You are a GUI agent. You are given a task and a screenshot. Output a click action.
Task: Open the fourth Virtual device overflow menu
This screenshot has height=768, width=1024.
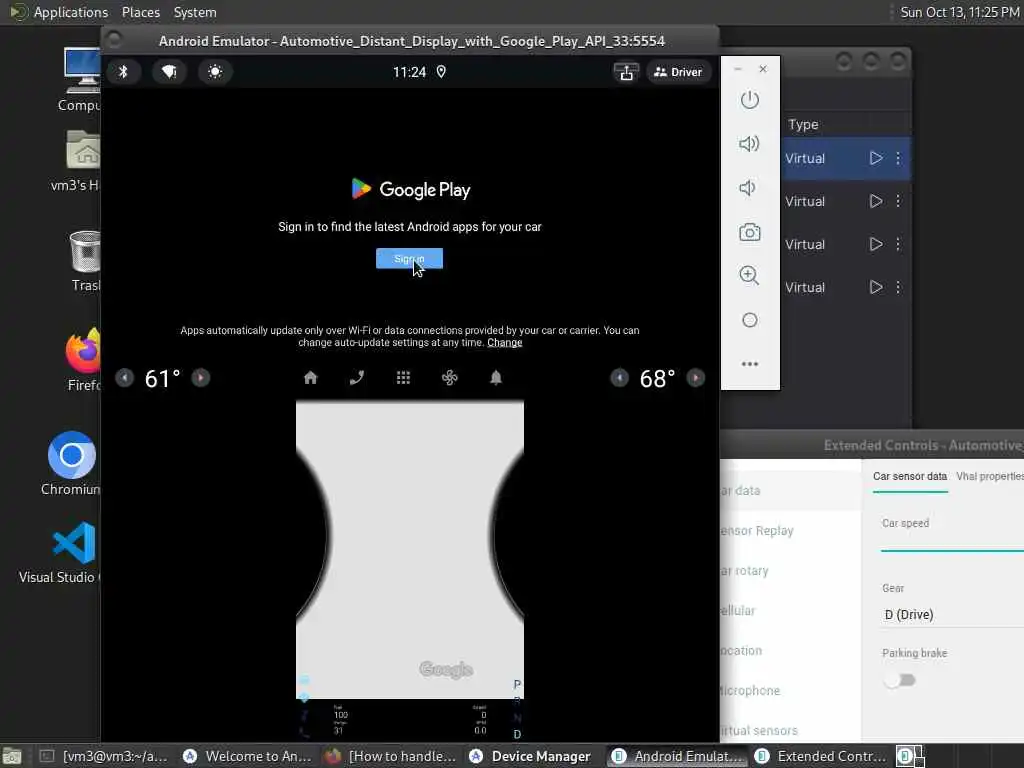coord(899,287)
